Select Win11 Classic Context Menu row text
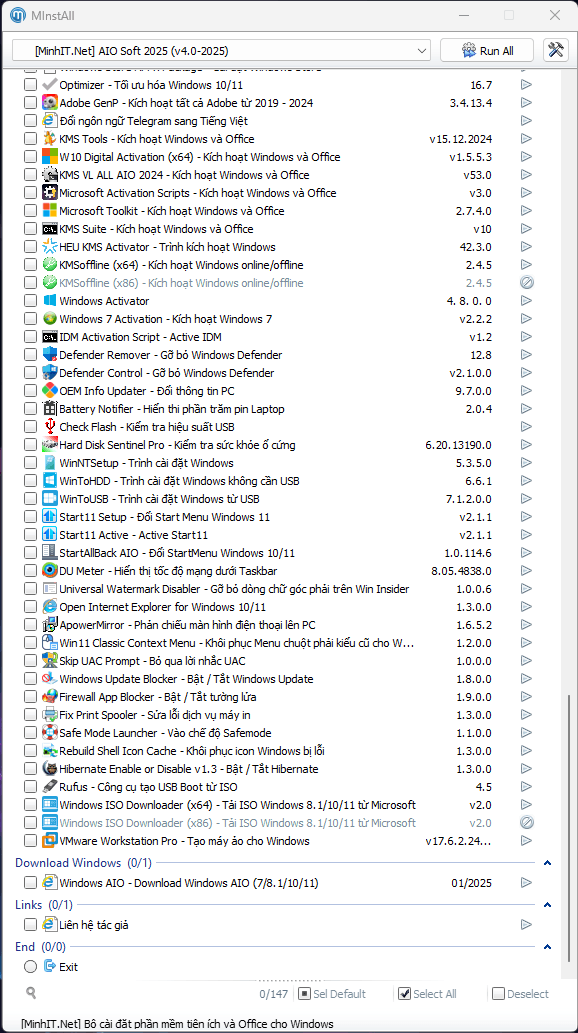Image resolution: width=578 pixels, height=1033 pixels. 237,643
